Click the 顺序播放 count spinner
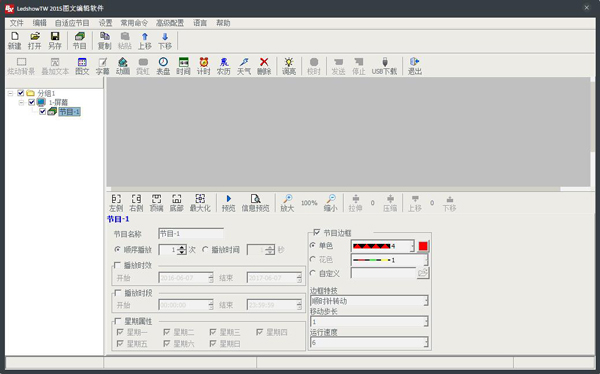This screenshot has height=374, width=600. [x=182, y=250]
